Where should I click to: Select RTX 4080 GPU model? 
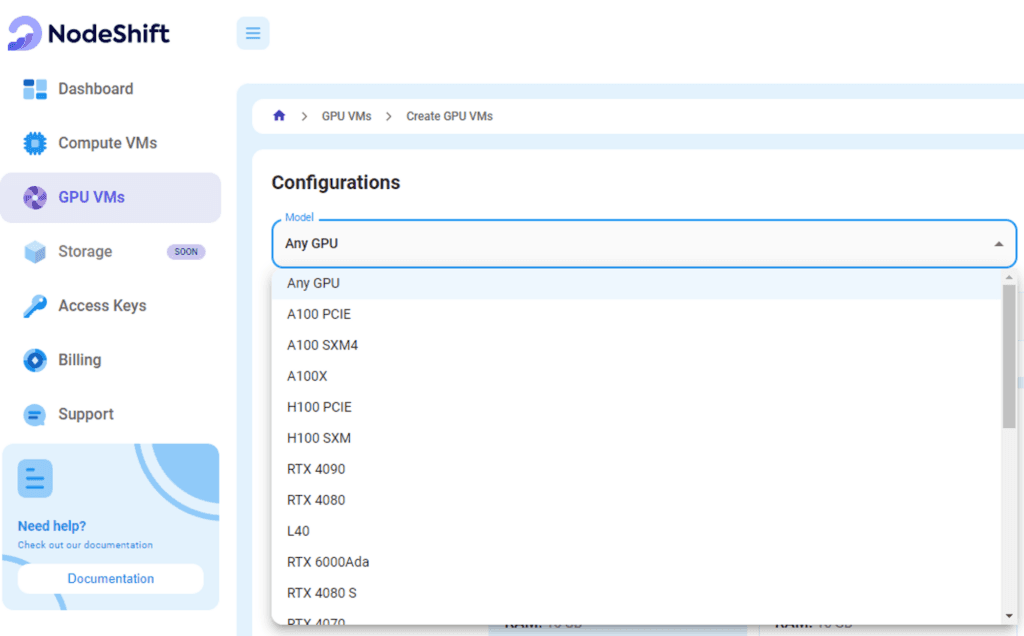coord(637,500)
